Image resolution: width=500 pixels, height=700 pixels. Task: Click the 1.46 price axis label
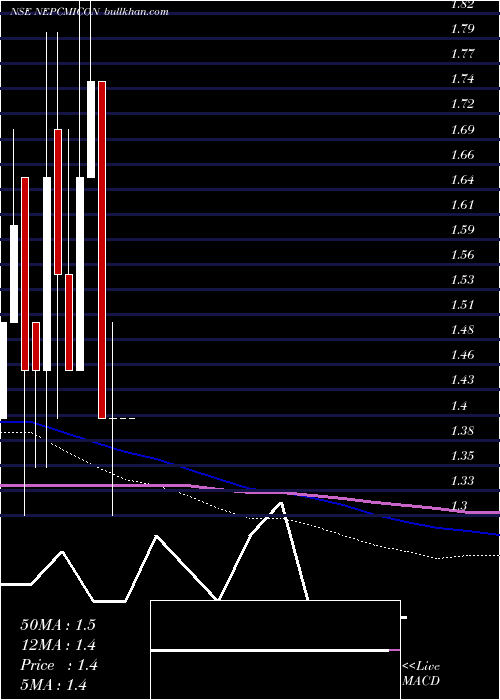pyautogui.click(x=462, y=355)
